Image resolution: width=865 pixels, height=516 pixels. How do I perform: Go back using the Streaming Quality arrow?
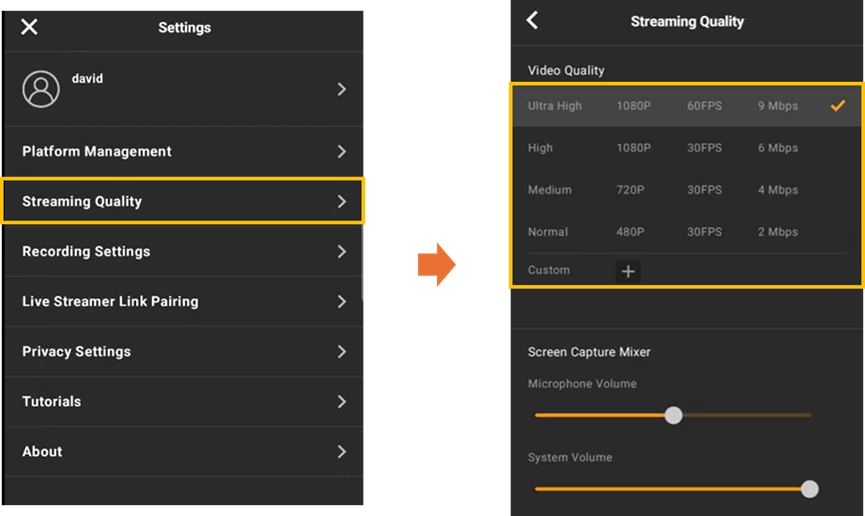click(532, 21)
